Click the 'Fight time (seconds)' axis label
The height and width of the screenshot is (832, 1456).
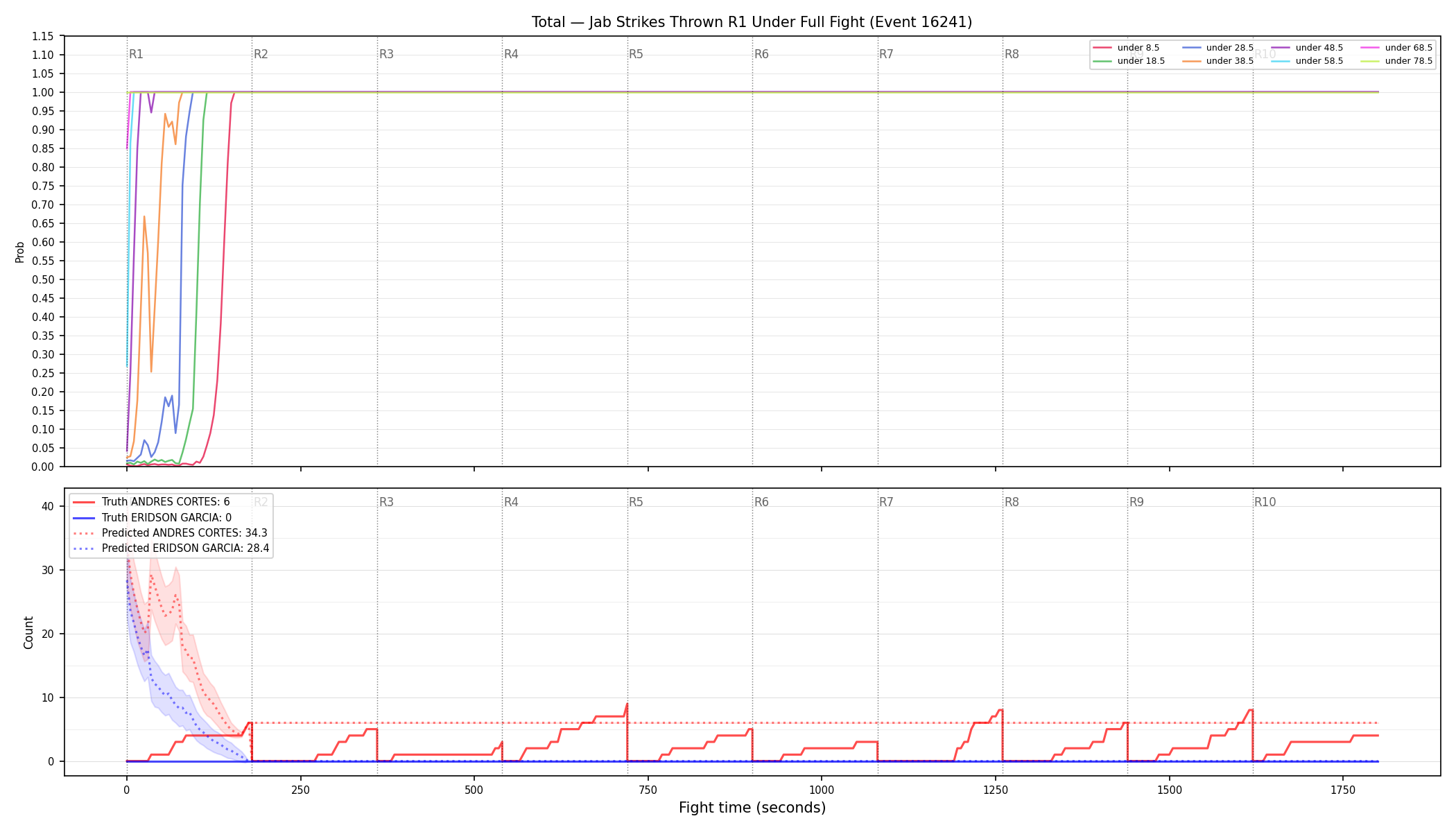coord(752,808)
